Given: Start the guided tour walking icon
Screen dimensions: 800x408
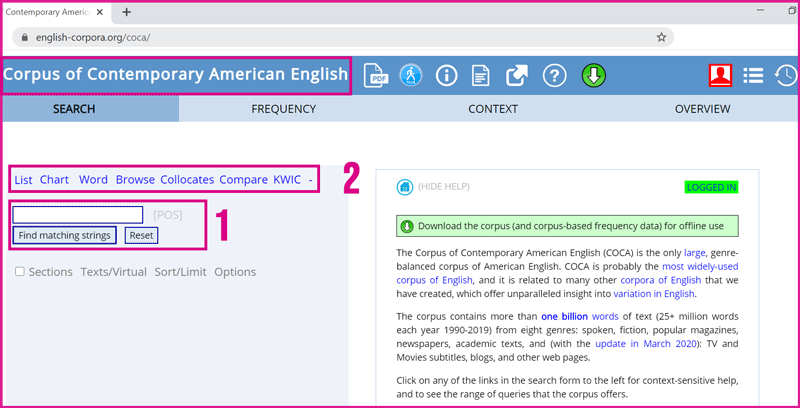Looking at the screenshot, I should point(411,76).
